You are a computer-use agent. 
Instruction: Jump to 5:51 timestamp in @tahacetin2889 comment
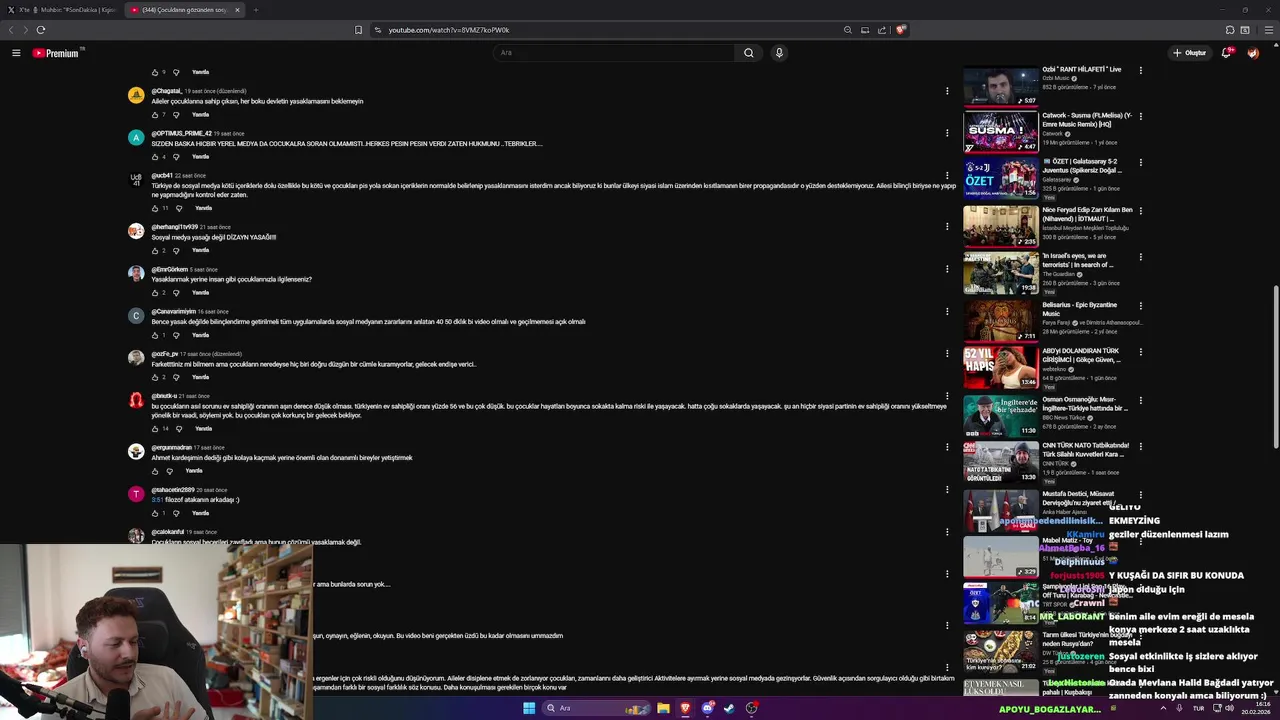(x=157, y=500)
